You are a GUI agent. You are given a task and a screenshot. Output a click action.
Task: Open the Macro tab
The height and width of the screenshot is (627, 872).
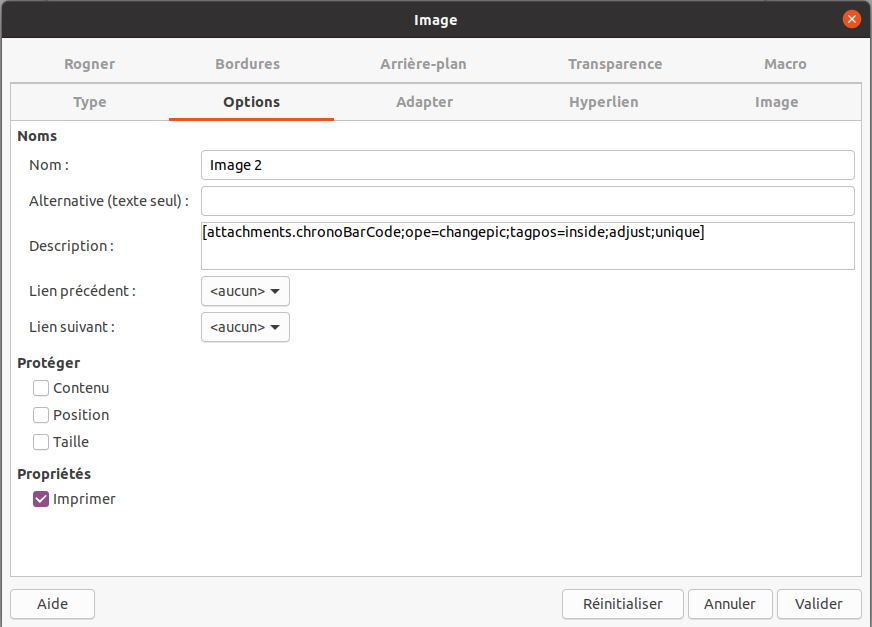click(x=785, y=64)
